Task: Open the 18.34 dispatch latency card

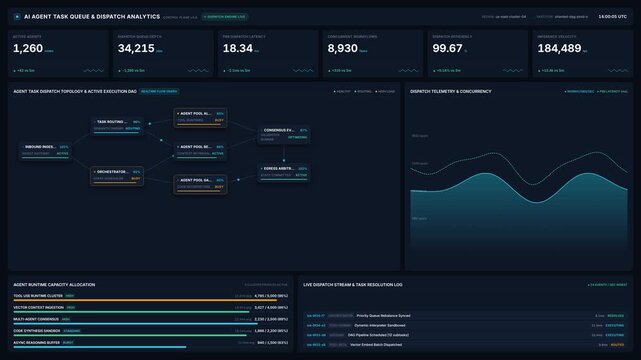Action: point(268,54)
